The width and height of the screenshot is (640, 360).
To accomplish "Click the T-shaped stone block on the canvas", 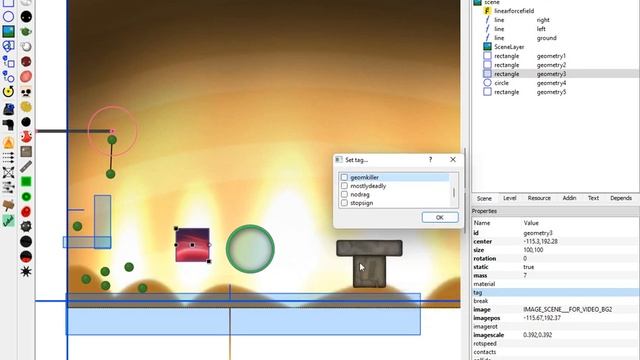I will tap(369, 264).
